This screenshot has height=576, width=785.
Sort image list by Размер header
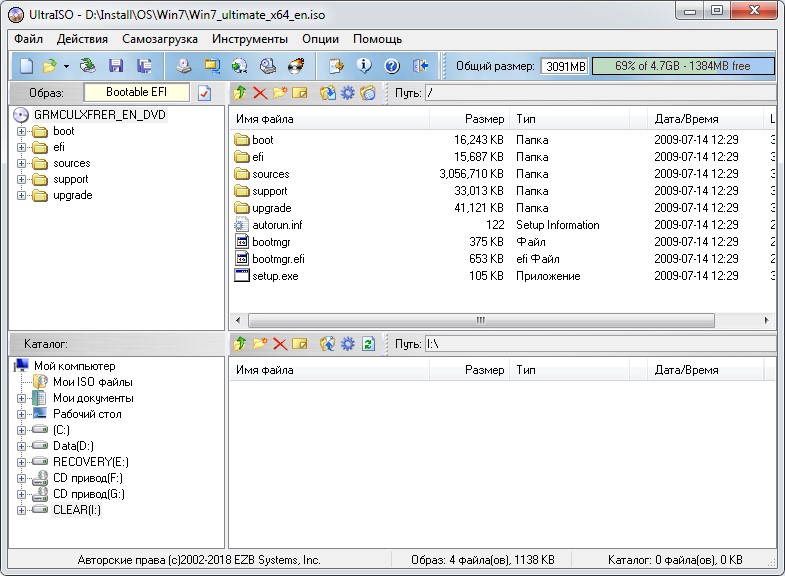tap(470, 119)
